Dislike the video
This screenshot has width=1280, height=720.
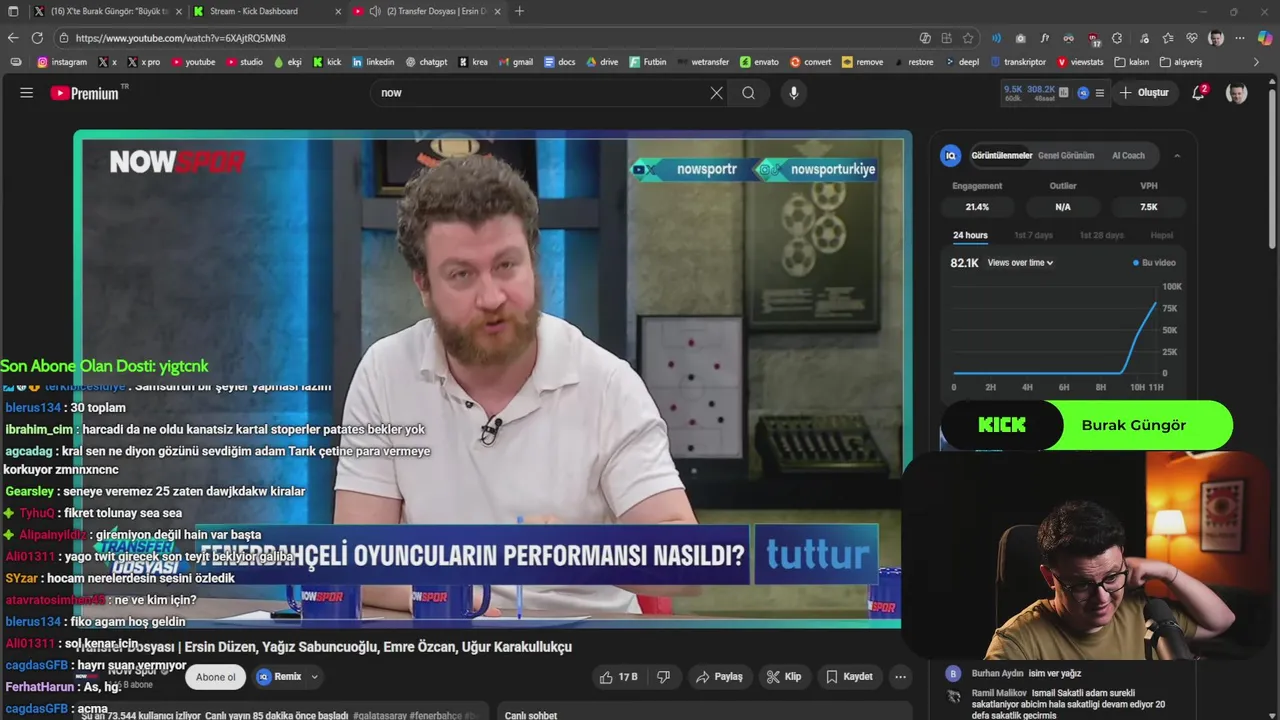(662, 677)
